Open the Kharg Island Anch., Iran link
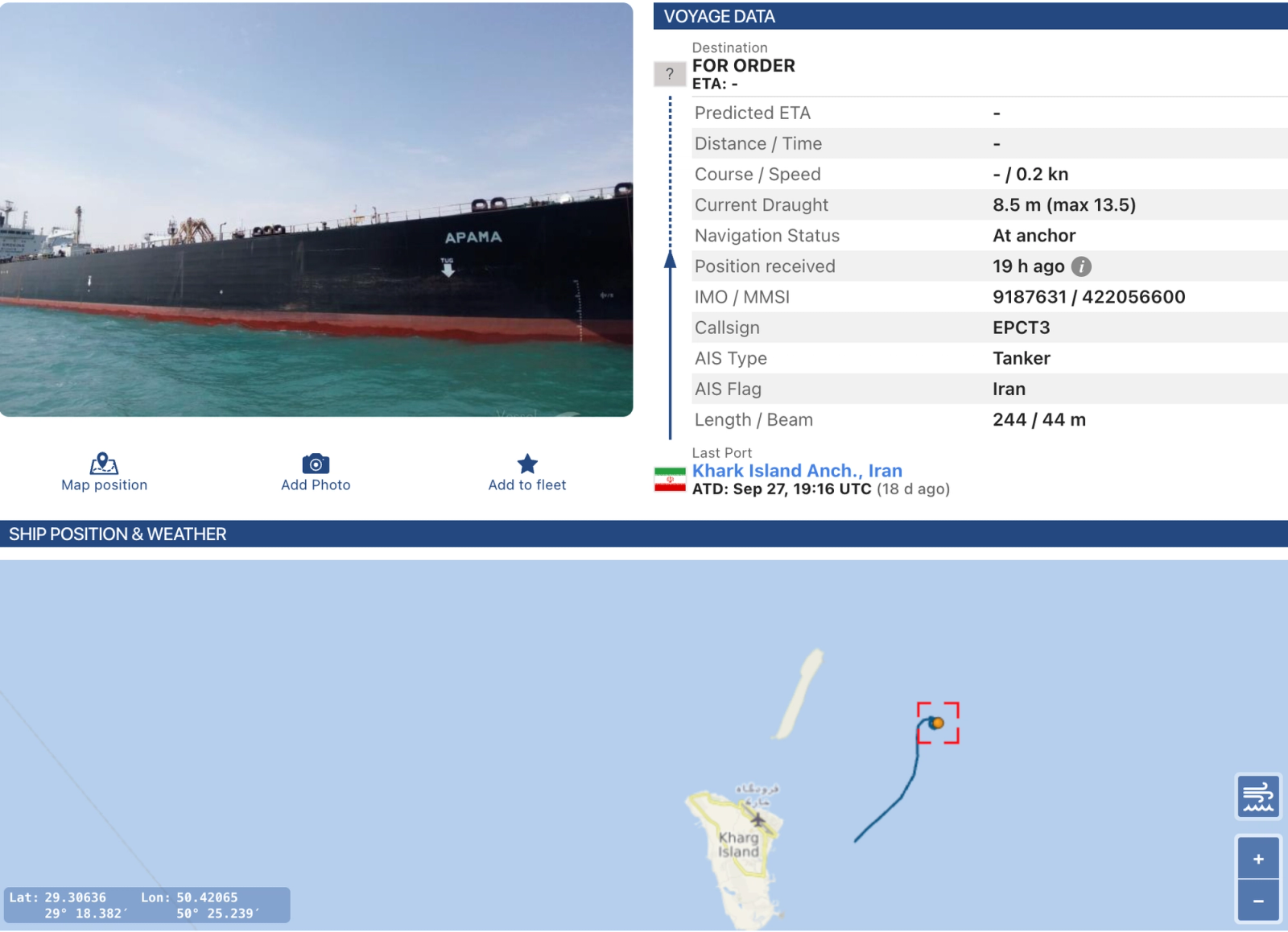 797,471
